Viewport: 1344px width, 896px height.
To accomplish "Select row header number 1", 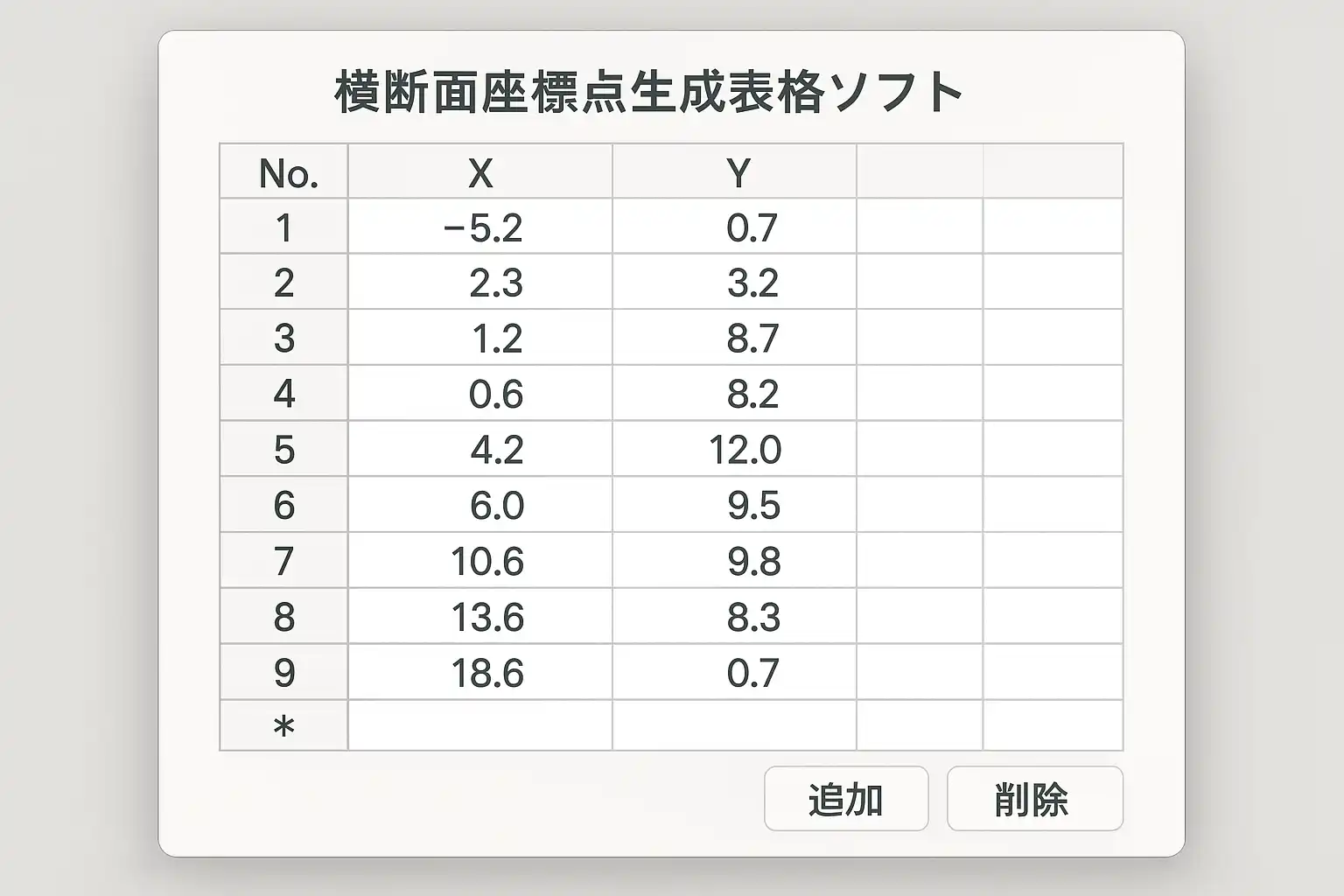I will 283,227.
